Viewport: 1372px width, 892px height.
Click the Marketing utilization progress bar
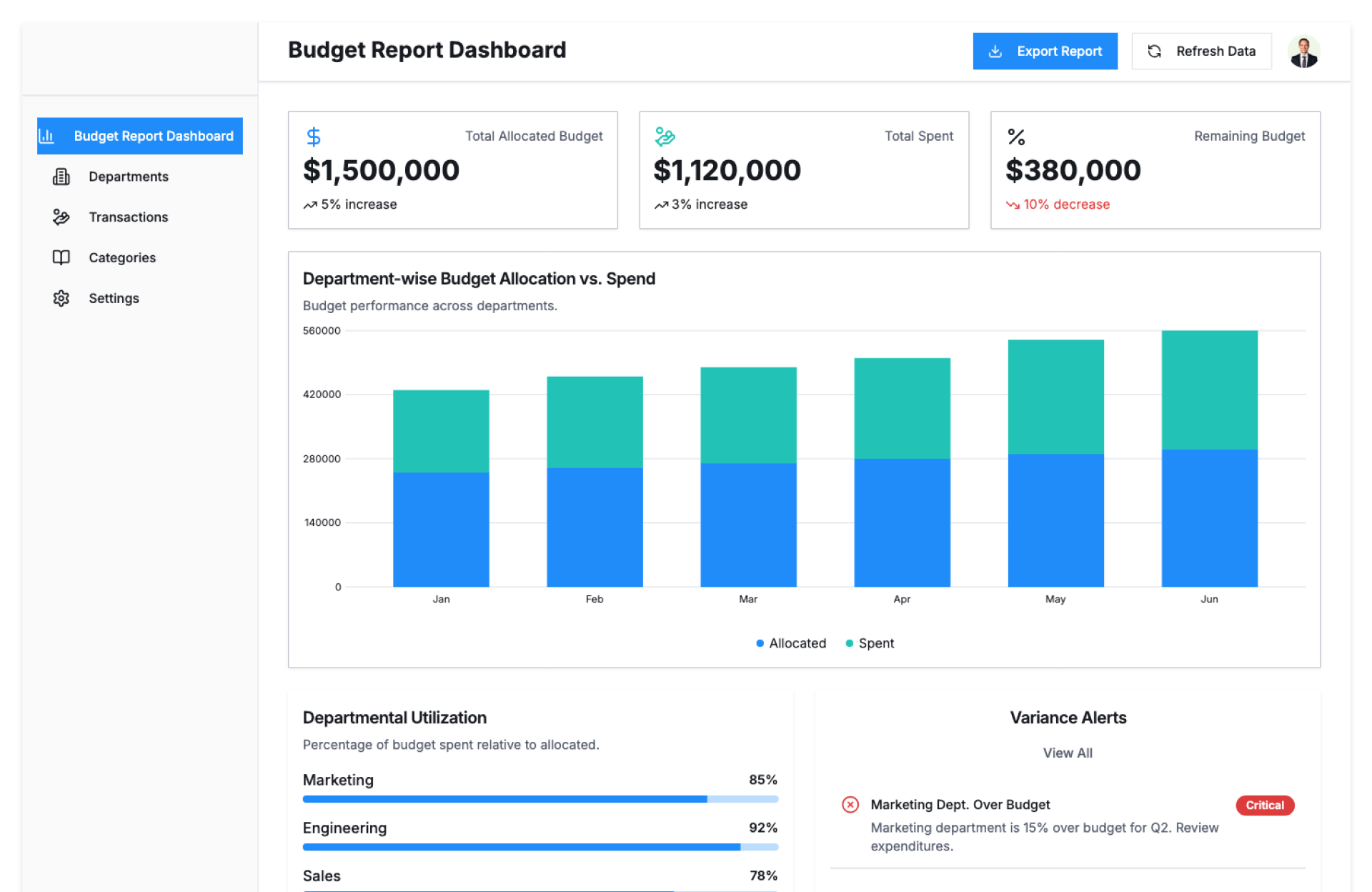tap(540, 799)
